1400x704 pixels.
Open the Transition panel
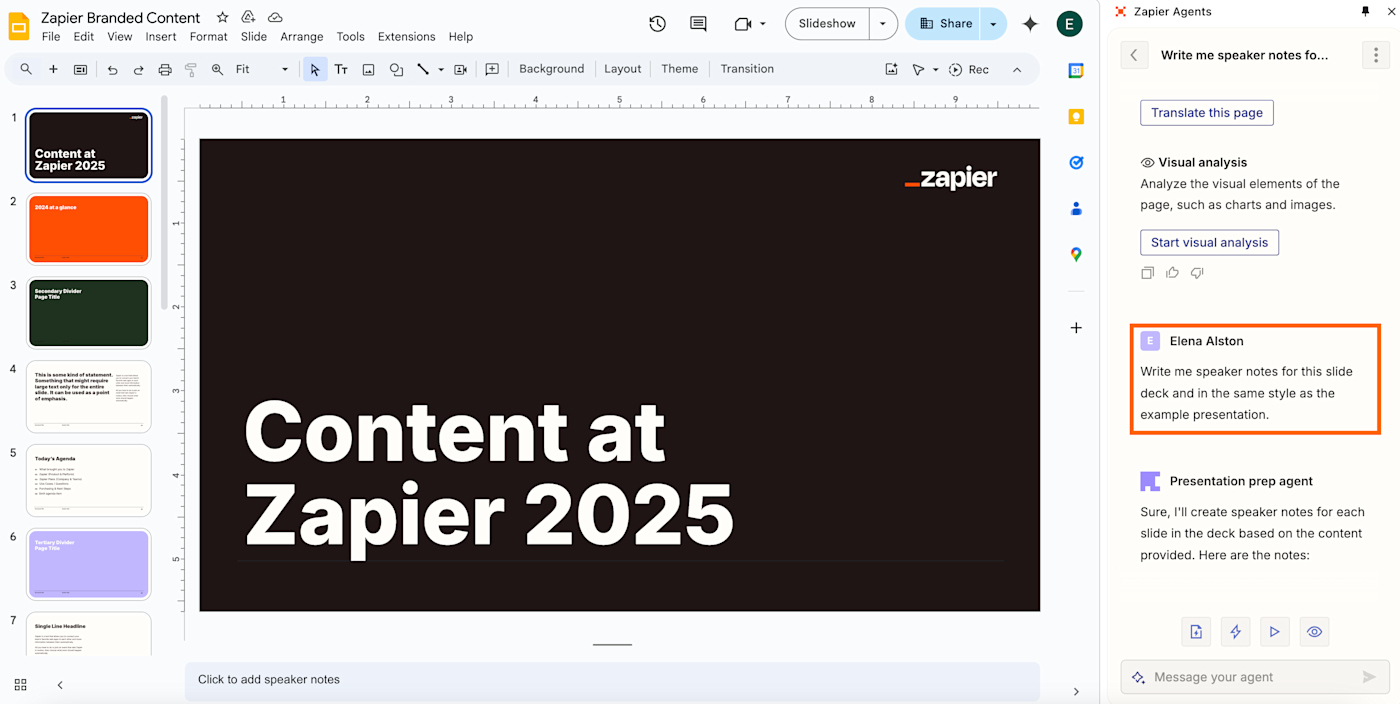[x=747, y=69]
